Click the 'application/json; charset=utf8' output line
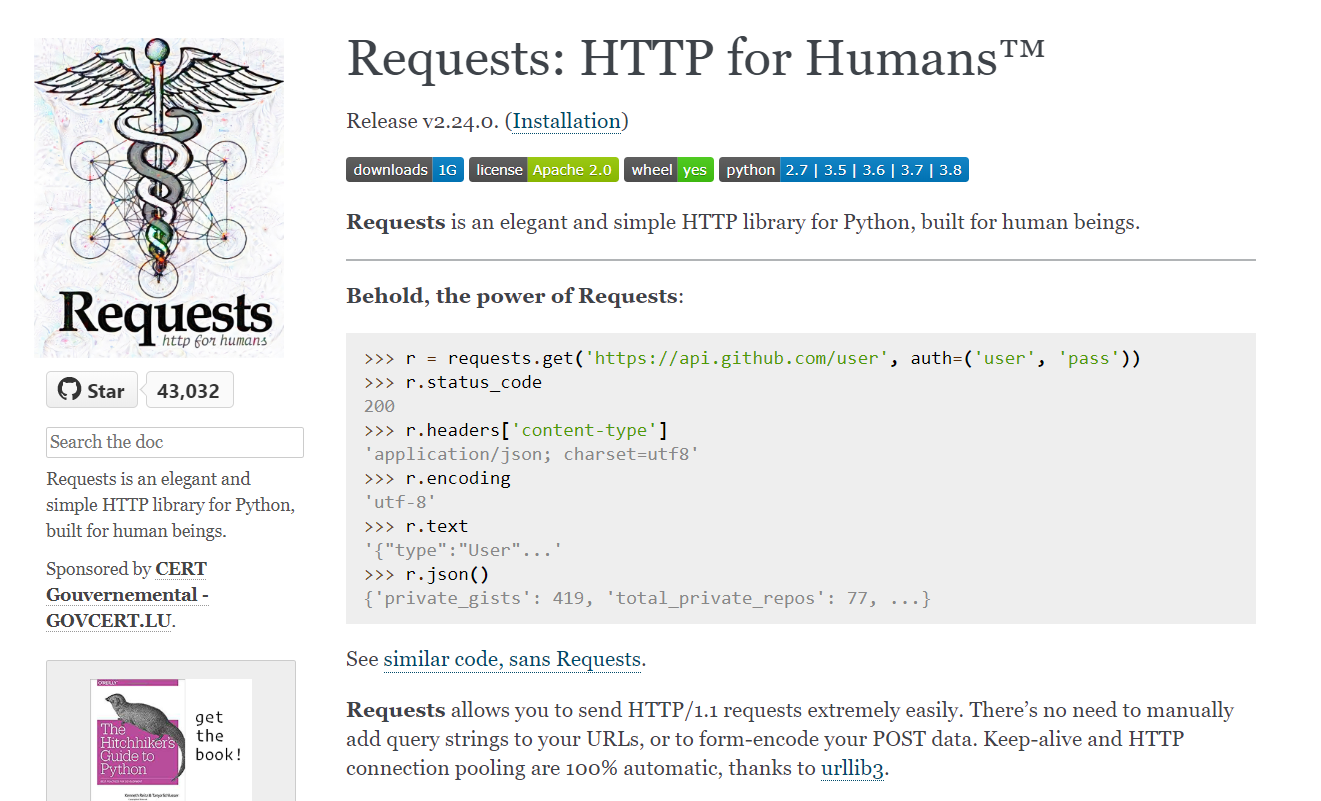The width and height of the screenshot is (1321, 801). click(531, 454)
